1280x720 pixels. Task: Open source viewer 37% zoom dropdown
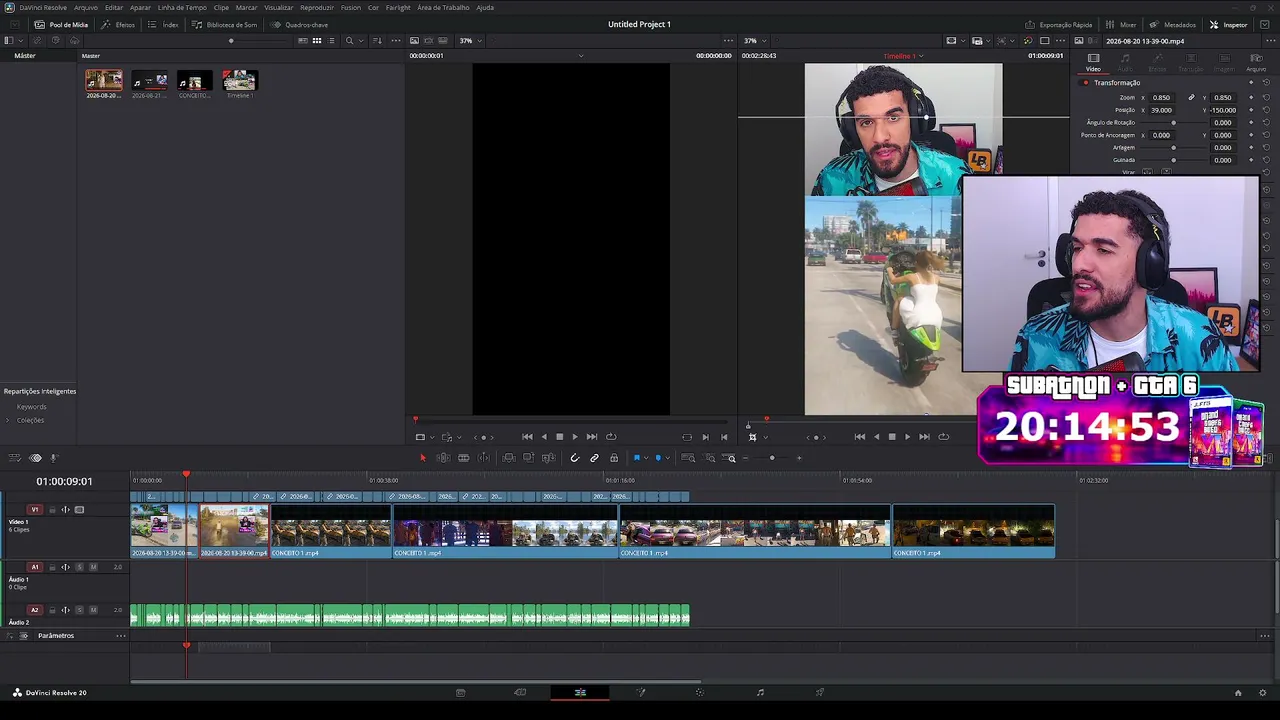coord(470,41)
